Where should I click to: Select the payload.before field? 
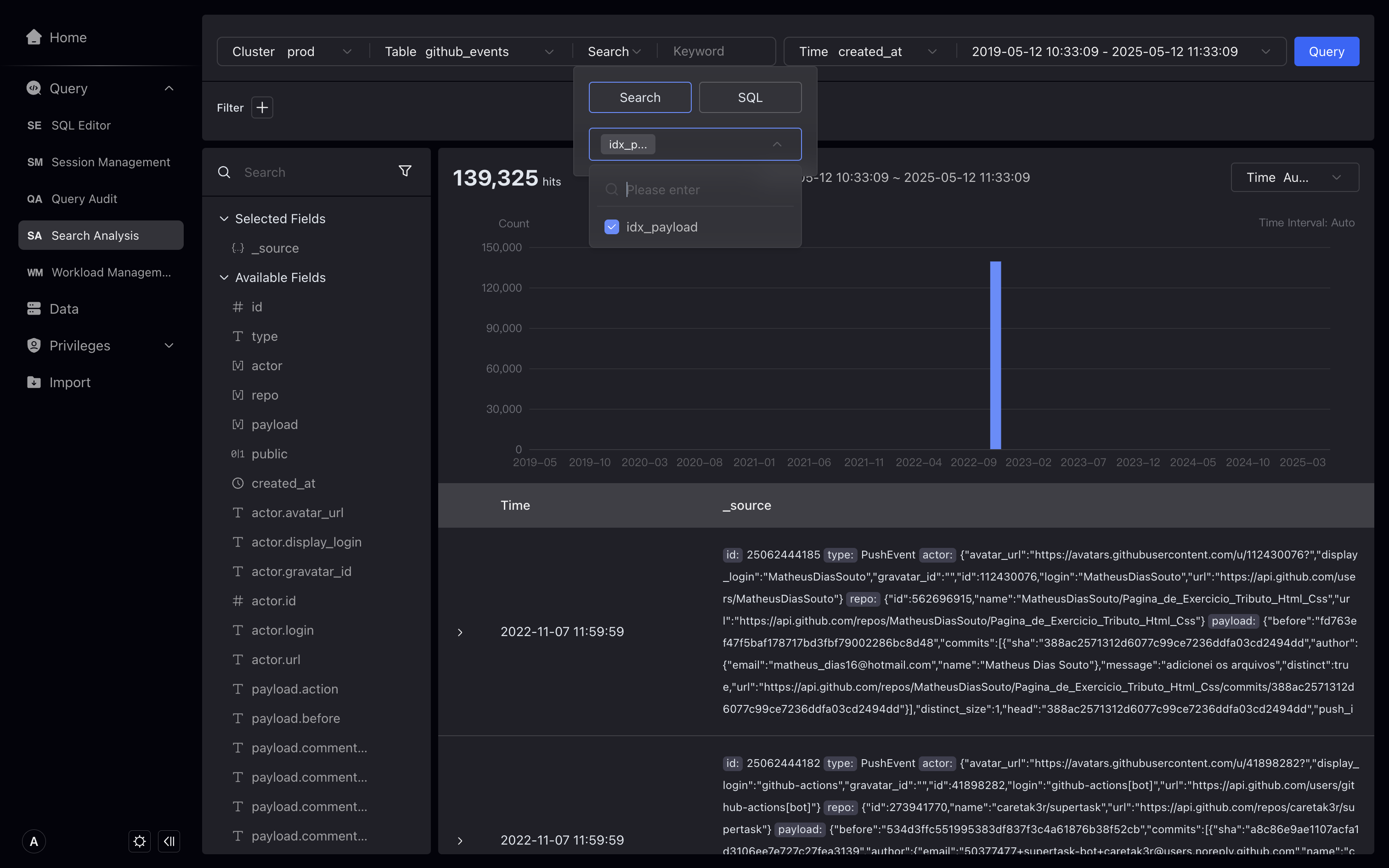[296, 719]
